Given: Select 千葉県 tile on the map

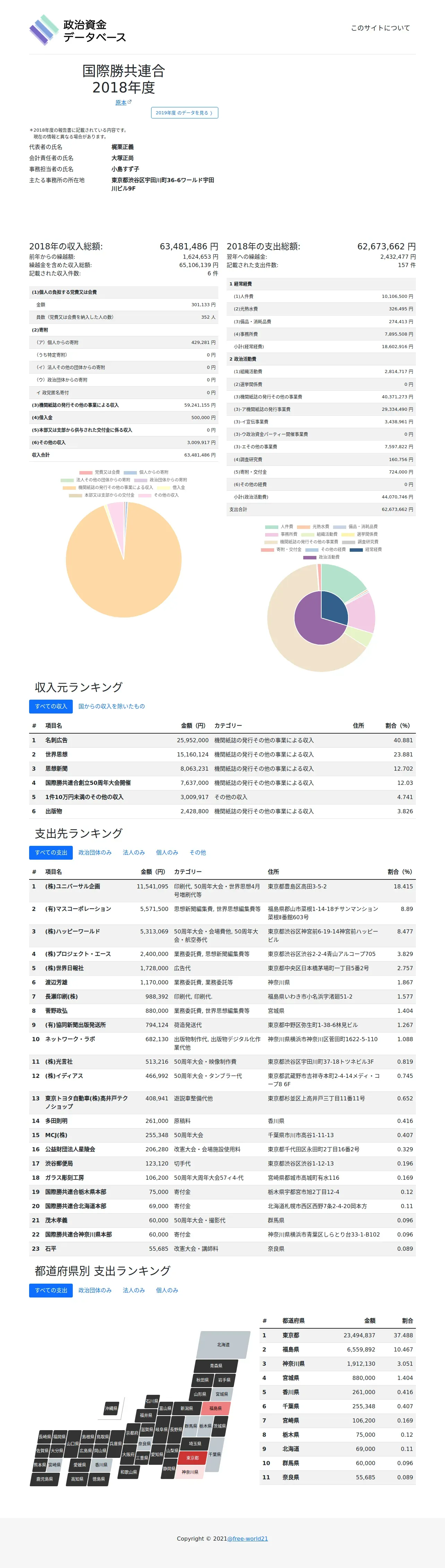Looking at the screenshot, I should tap(214, 1454).
